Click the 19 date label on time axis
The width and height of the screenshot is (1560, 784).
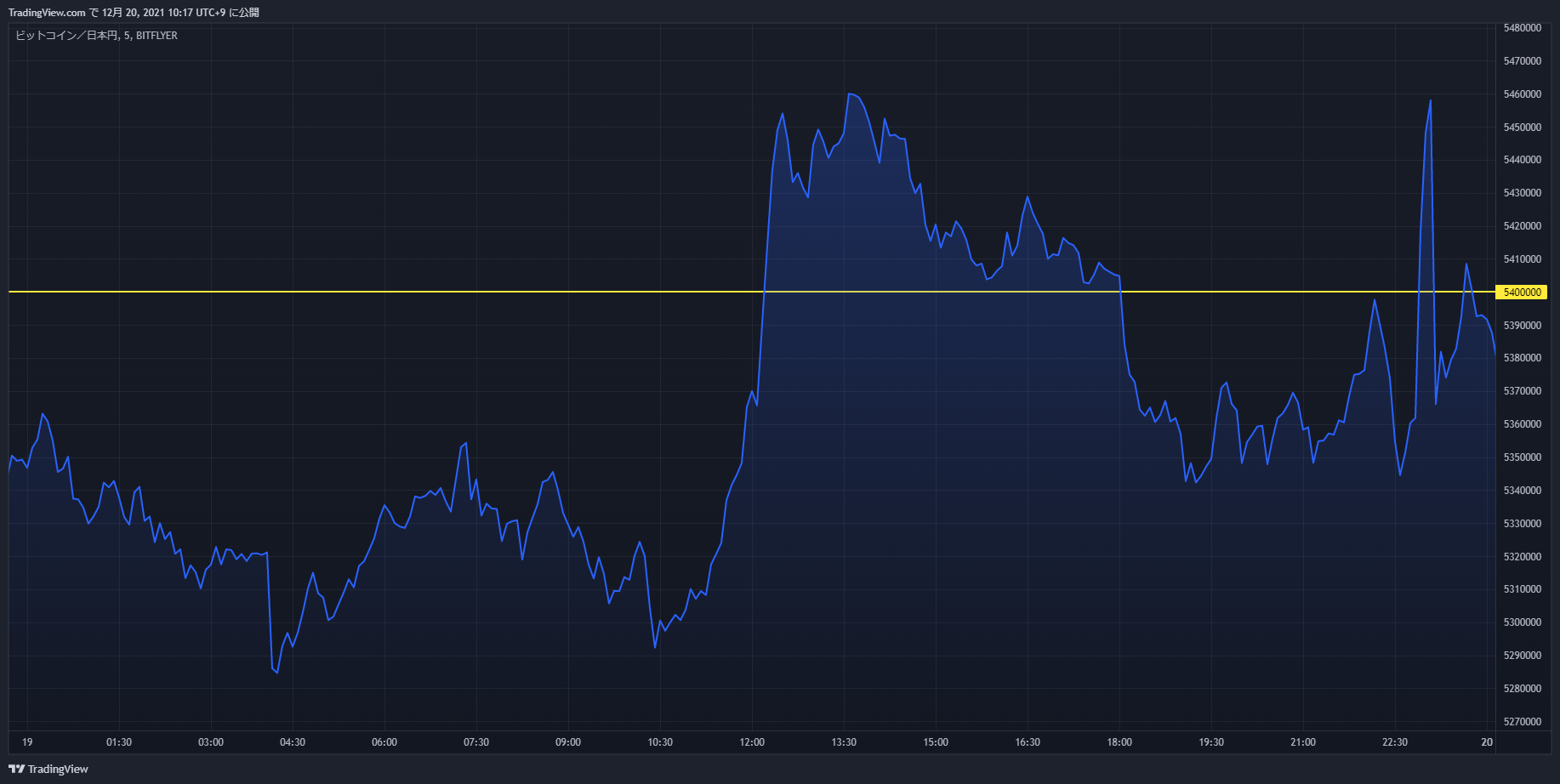(27, 742)
